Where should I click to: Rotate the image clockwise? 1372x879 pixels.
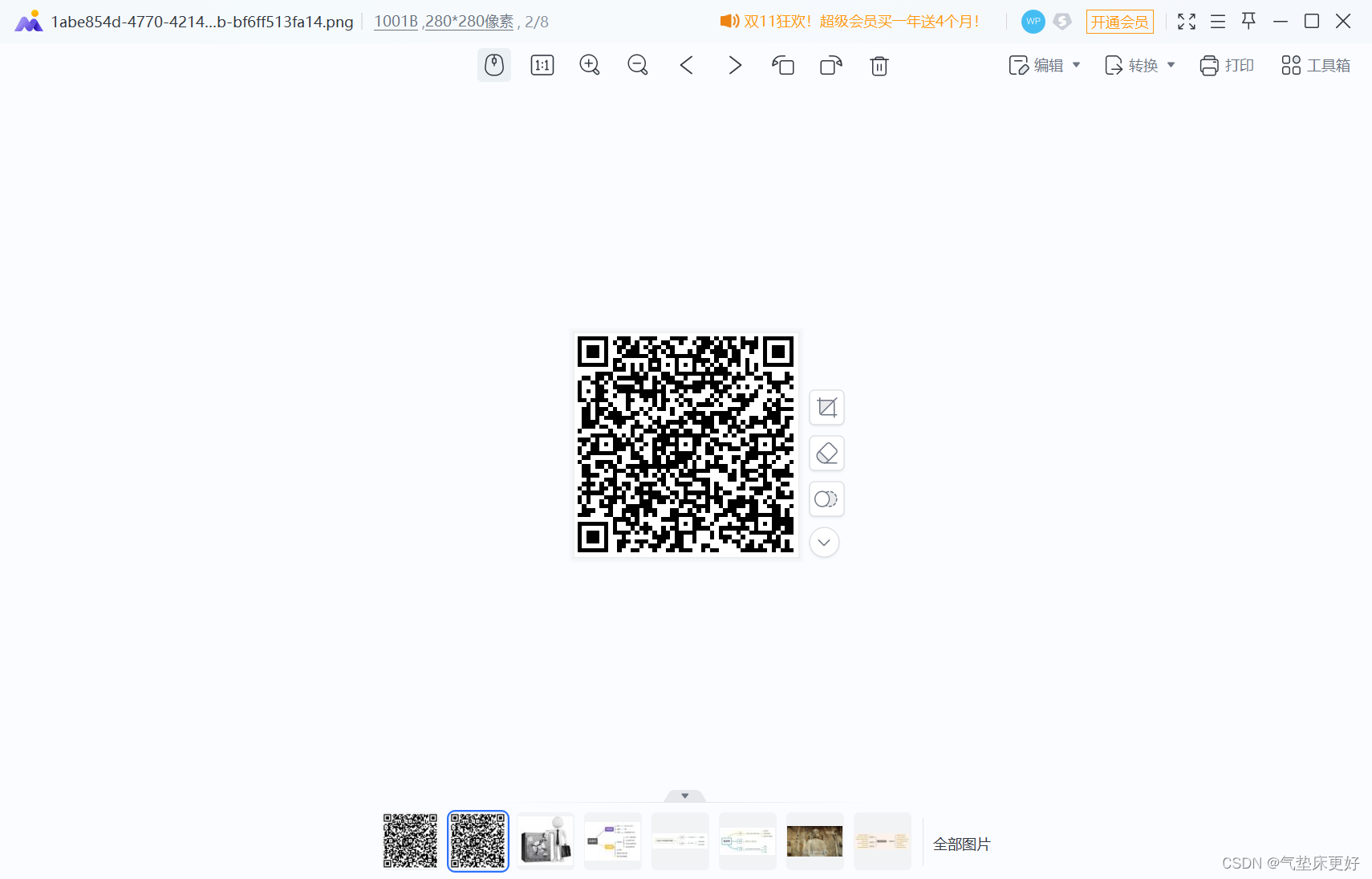(x=830, y=65)
